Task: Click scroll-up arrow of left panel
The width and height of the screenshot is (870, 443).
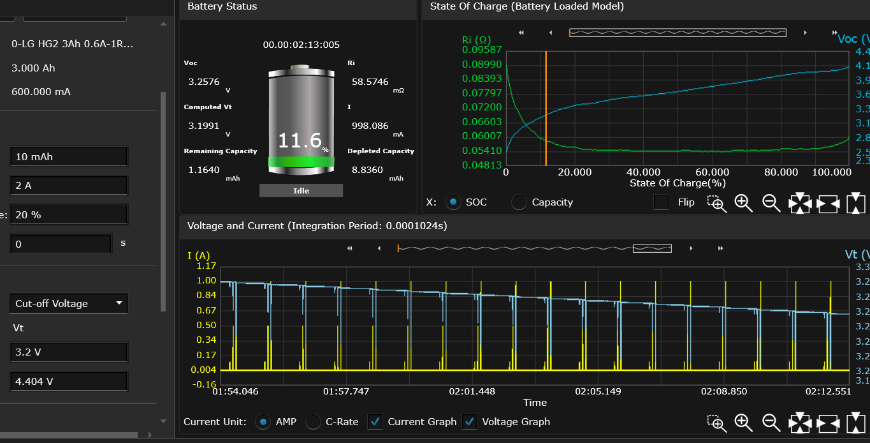Action: [x=163, y=24]
